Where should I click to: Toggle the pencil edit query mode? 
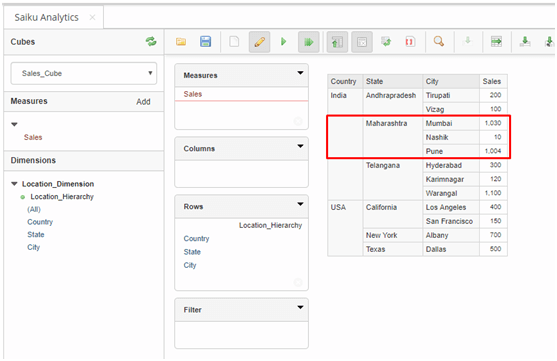(259, 42)
